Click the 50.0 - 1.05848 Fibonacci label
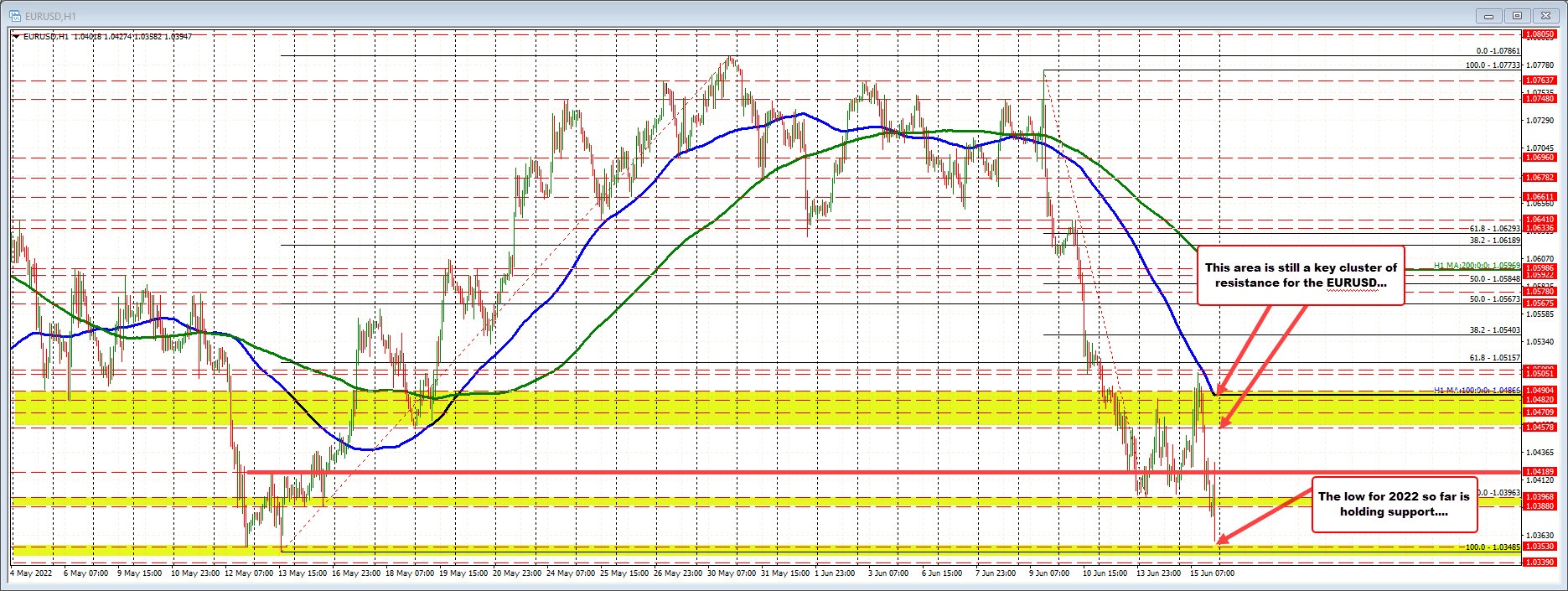 click(x=1495, y=278)
